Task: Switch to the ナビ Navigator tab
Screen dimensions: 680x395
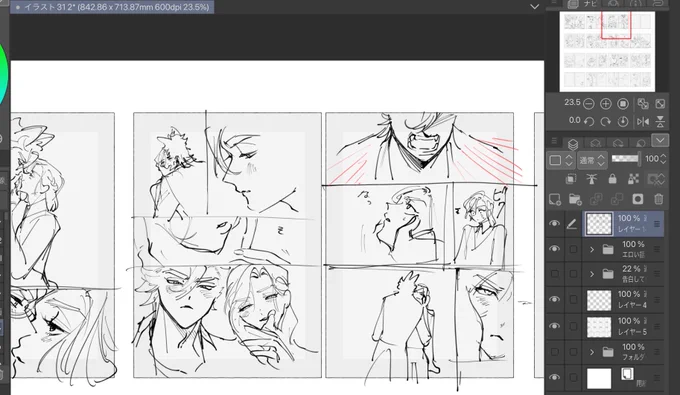Action: 582,3
